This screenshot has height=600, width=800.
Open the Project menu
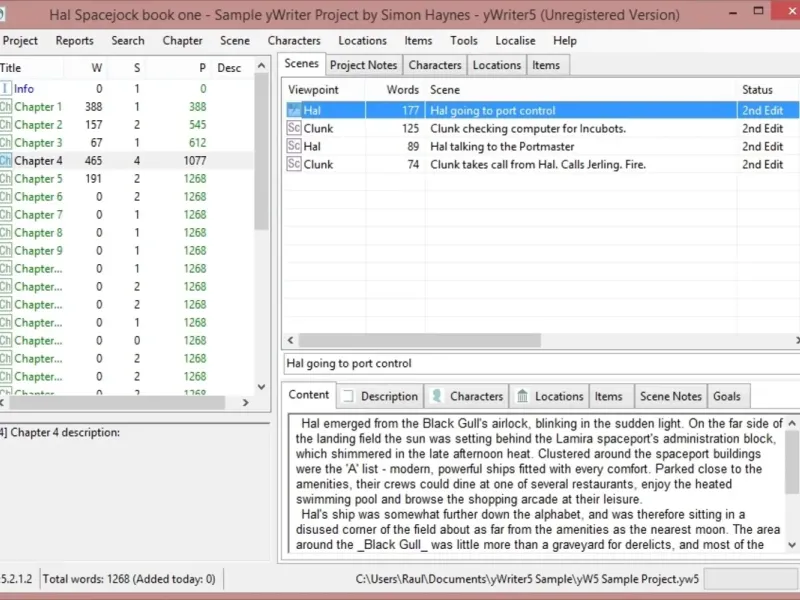point(20,41)
